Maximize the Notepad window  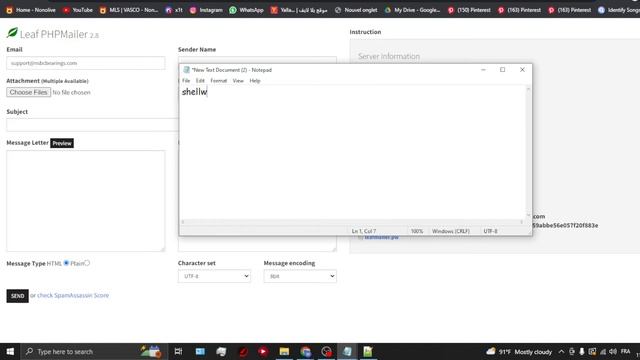(502, 70)
